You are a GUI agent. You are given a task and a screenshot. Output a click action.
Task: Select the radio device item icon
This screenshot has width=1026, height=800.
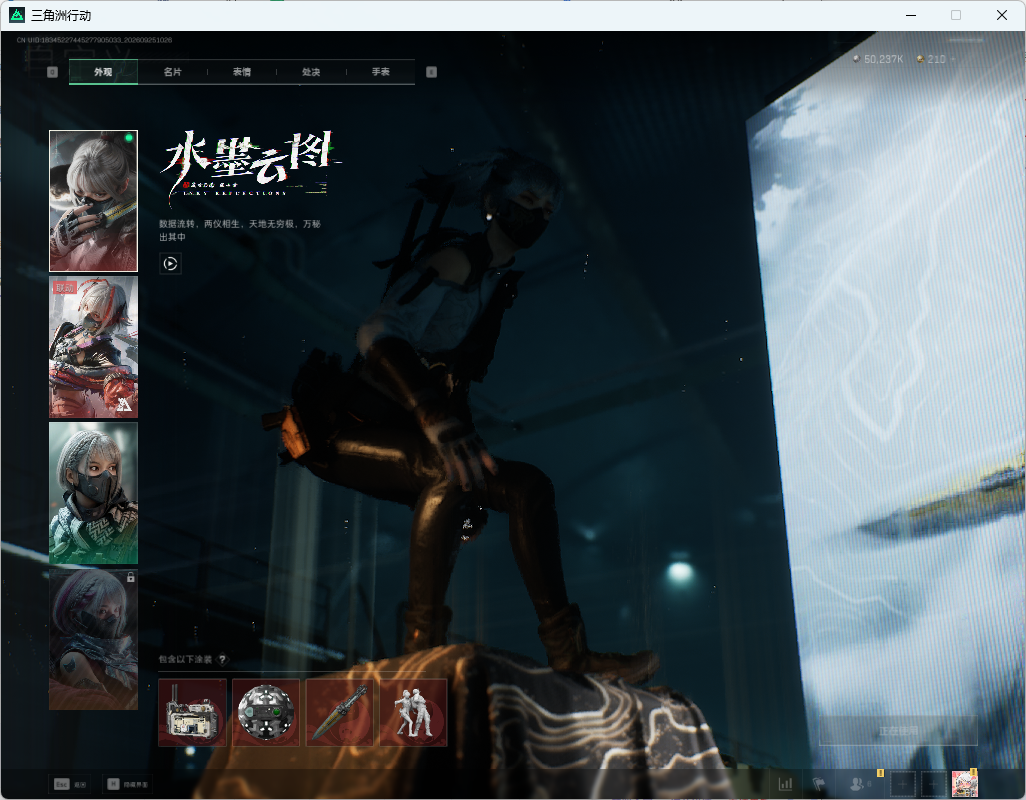pyautogui.click(x=192, y=712)
